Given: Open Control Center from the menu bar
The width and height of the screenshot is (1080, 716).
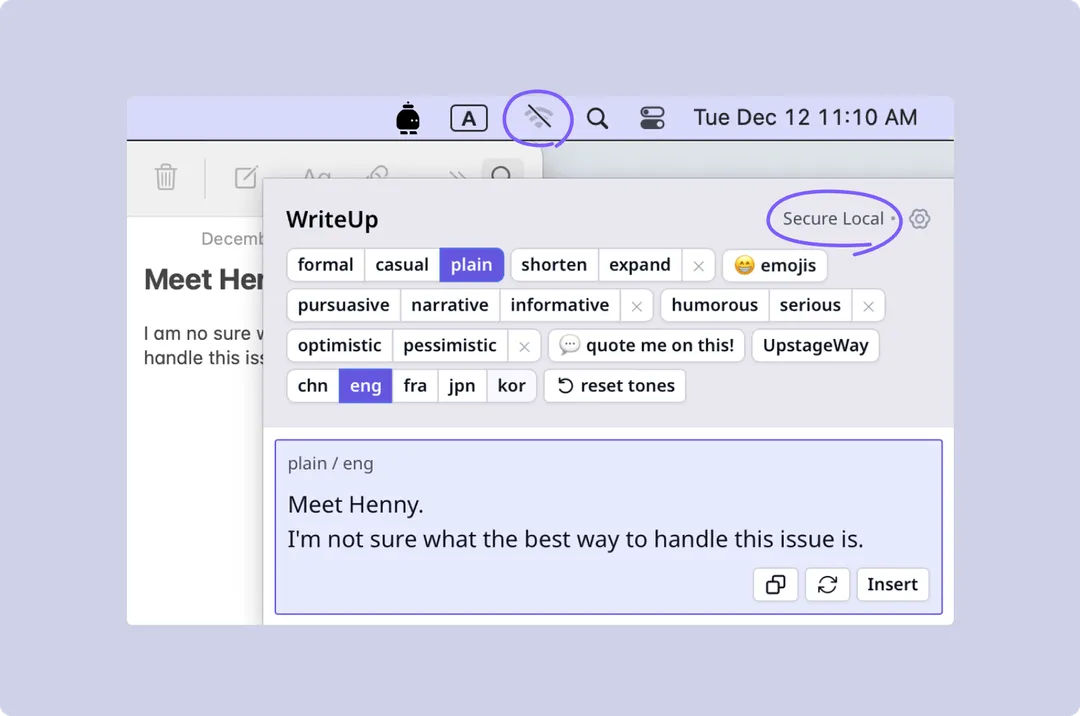Looking at the screenshot, I should pos(651,117).
